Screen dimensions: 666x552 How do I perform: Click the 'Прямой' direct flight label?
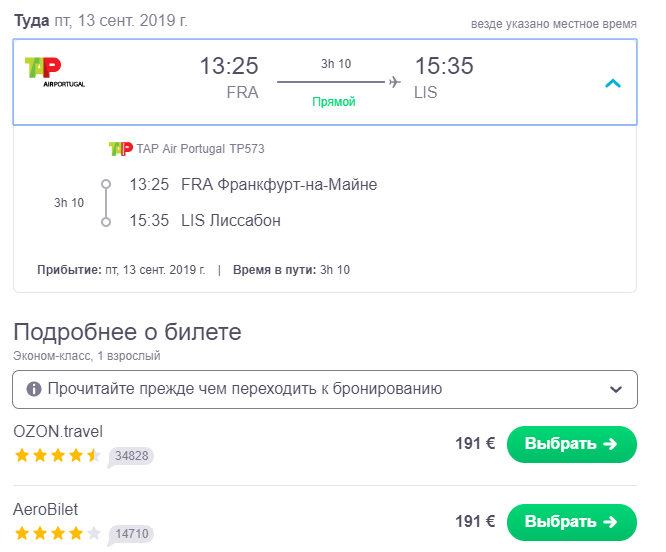coord(334,102)
